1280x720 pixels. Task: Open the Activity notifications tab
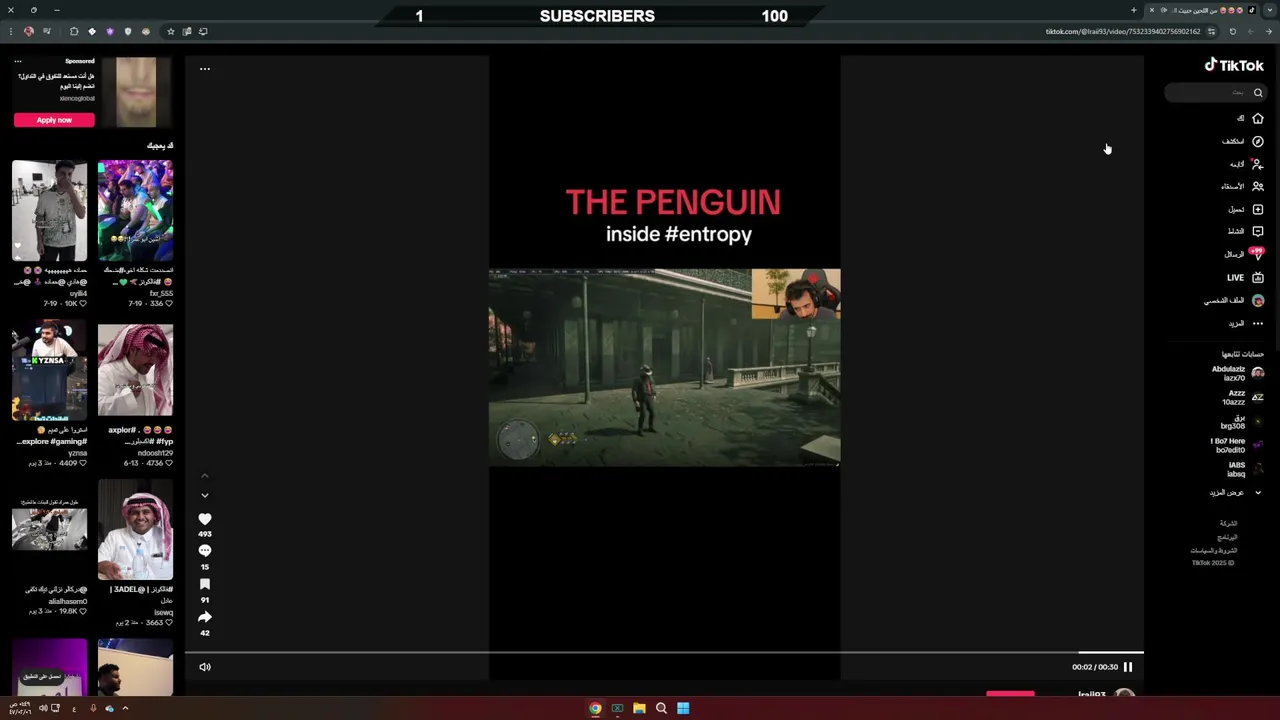point(1246,231)
